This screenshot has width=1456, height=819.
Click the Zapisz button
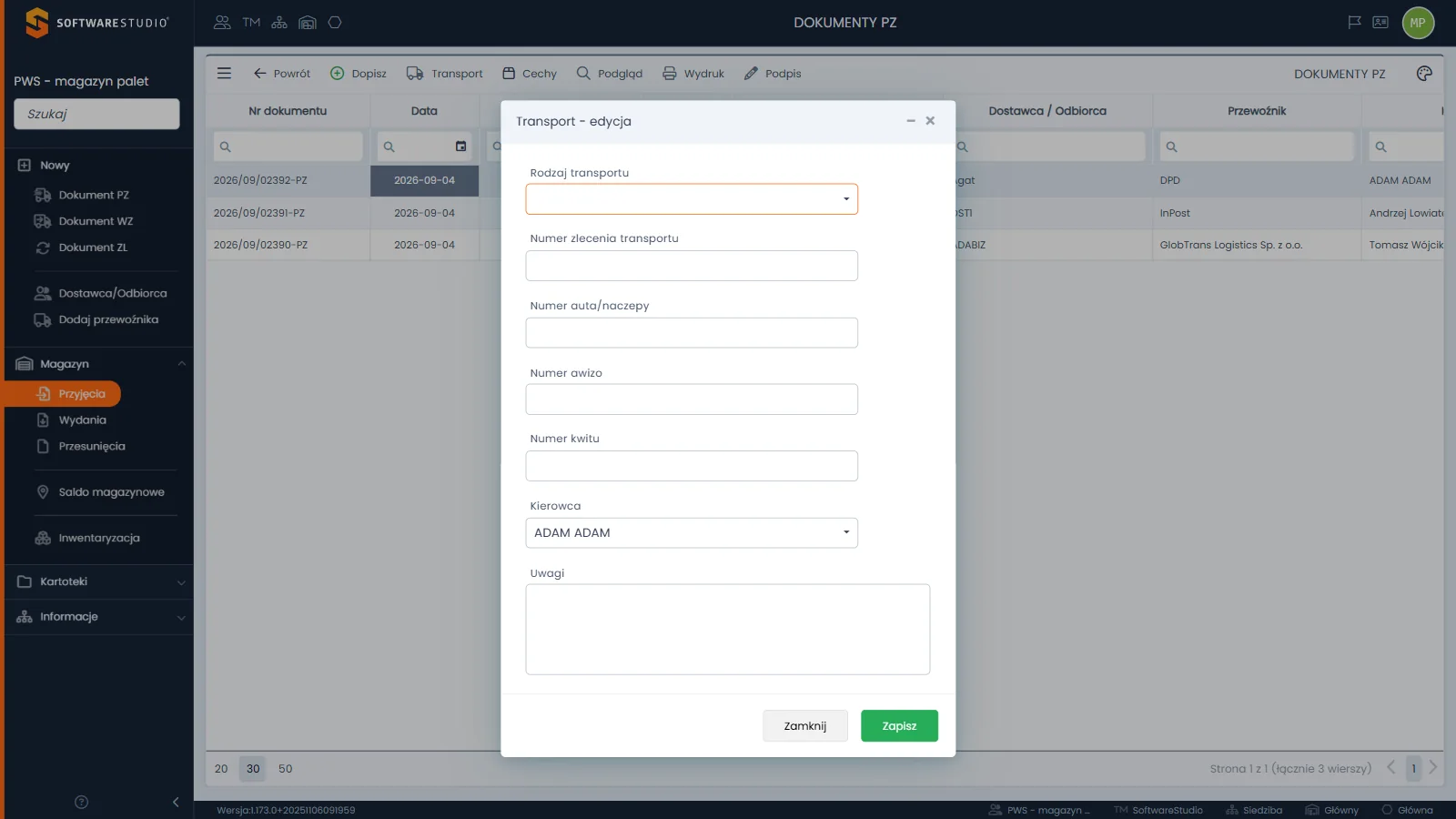click(899, 726)
